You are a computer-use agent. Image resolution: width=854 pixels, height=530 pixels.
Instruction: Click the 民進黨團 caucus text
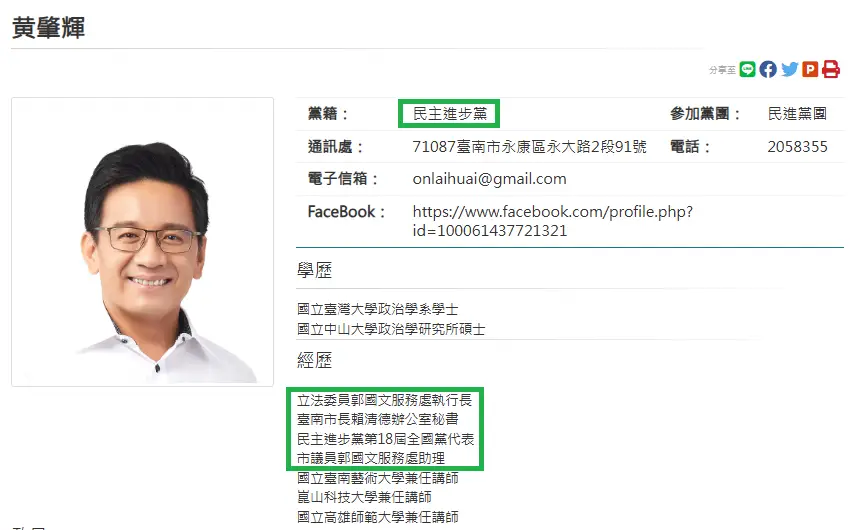[x=797, y=114]
